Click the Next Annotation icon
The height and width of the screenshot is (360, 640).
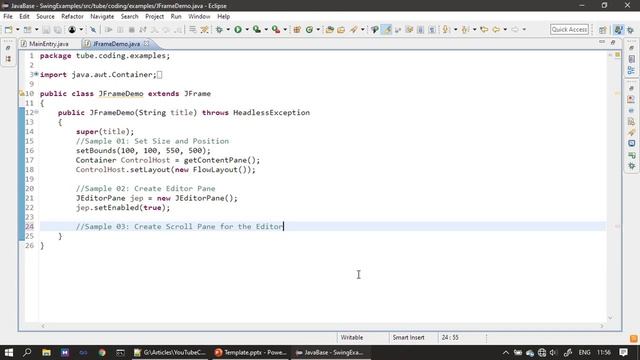[x=446, y=29]
